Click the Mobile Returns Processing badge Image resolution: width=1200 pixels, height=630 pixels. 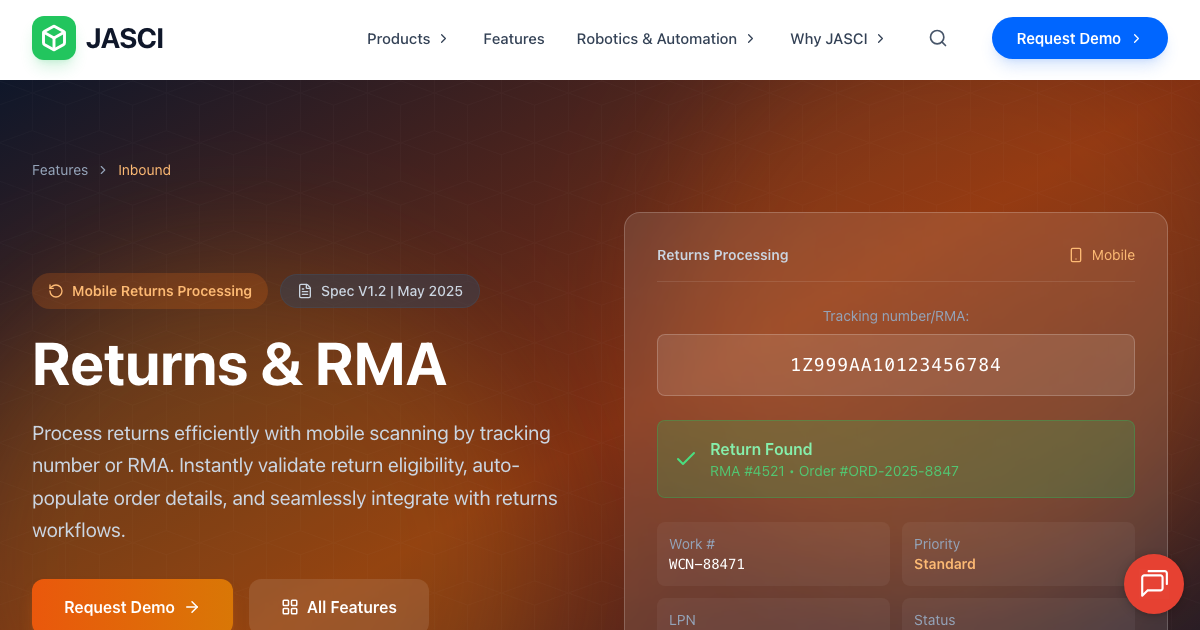click(150, 291)
